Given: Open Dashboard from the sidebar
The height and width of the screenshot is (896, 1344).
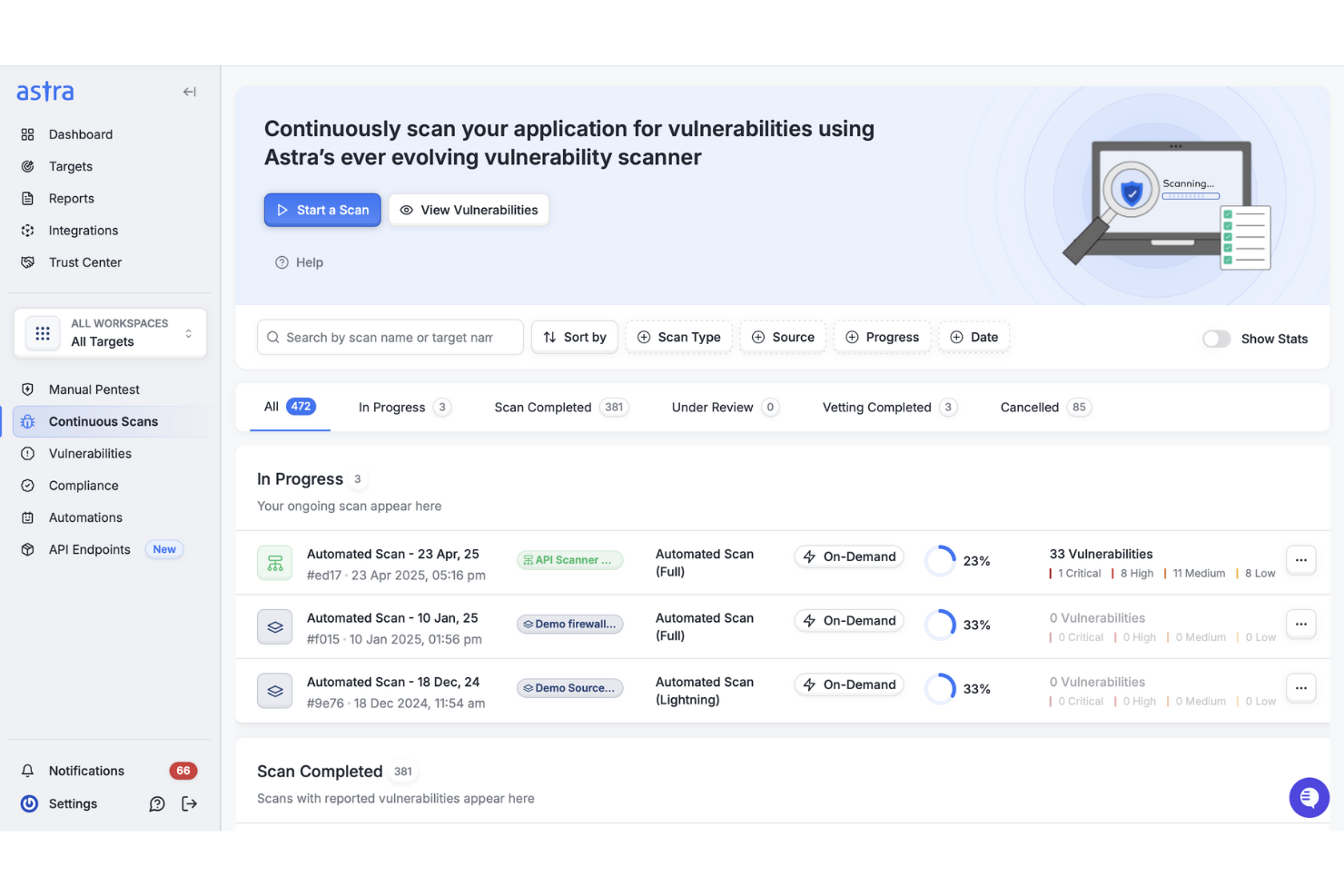Looking at the screenshot, I should pyautogui.click(x=81, y=134).
